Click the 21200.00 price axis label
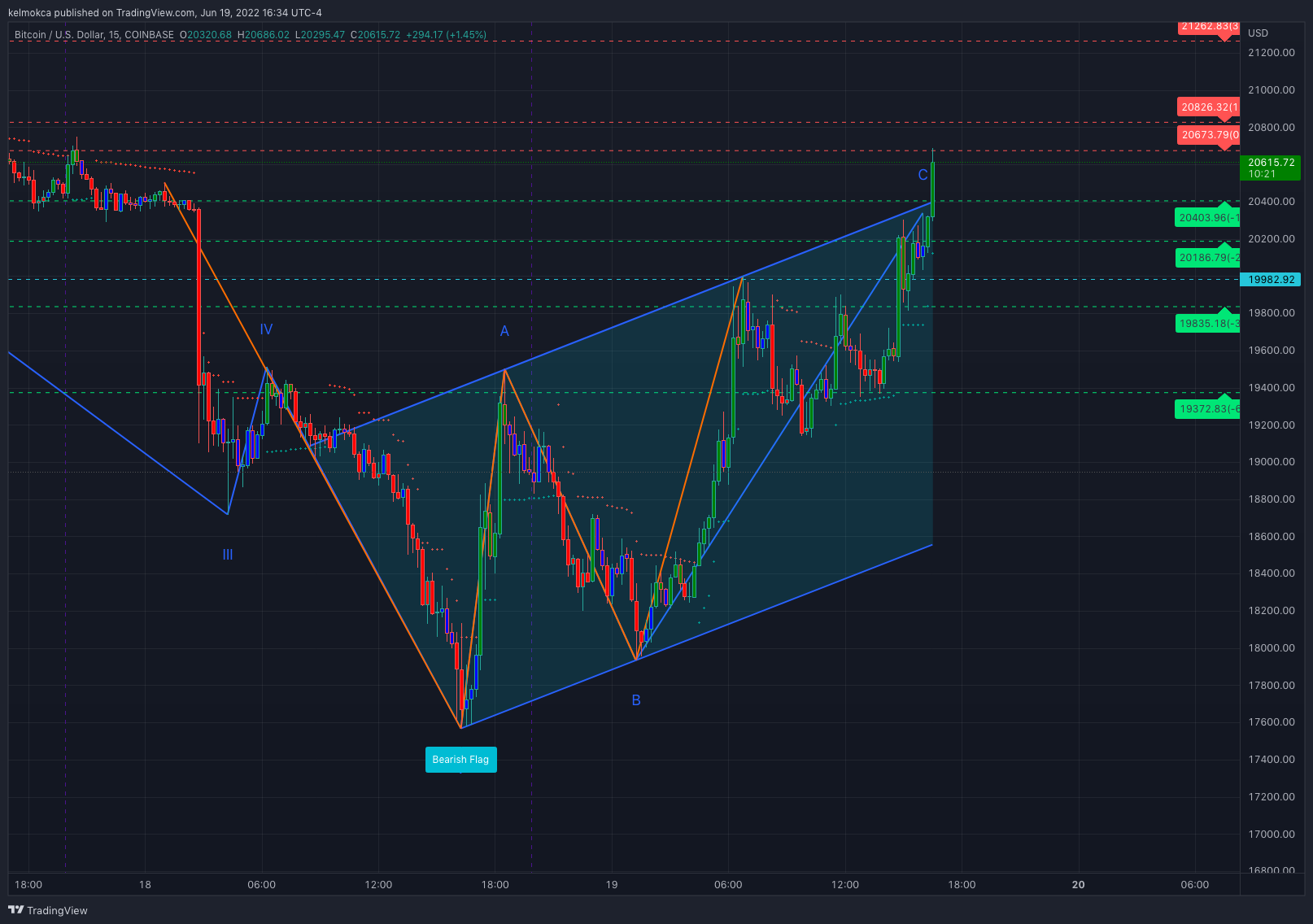This screenshot has height=924, width=1313. point(1272,53)
